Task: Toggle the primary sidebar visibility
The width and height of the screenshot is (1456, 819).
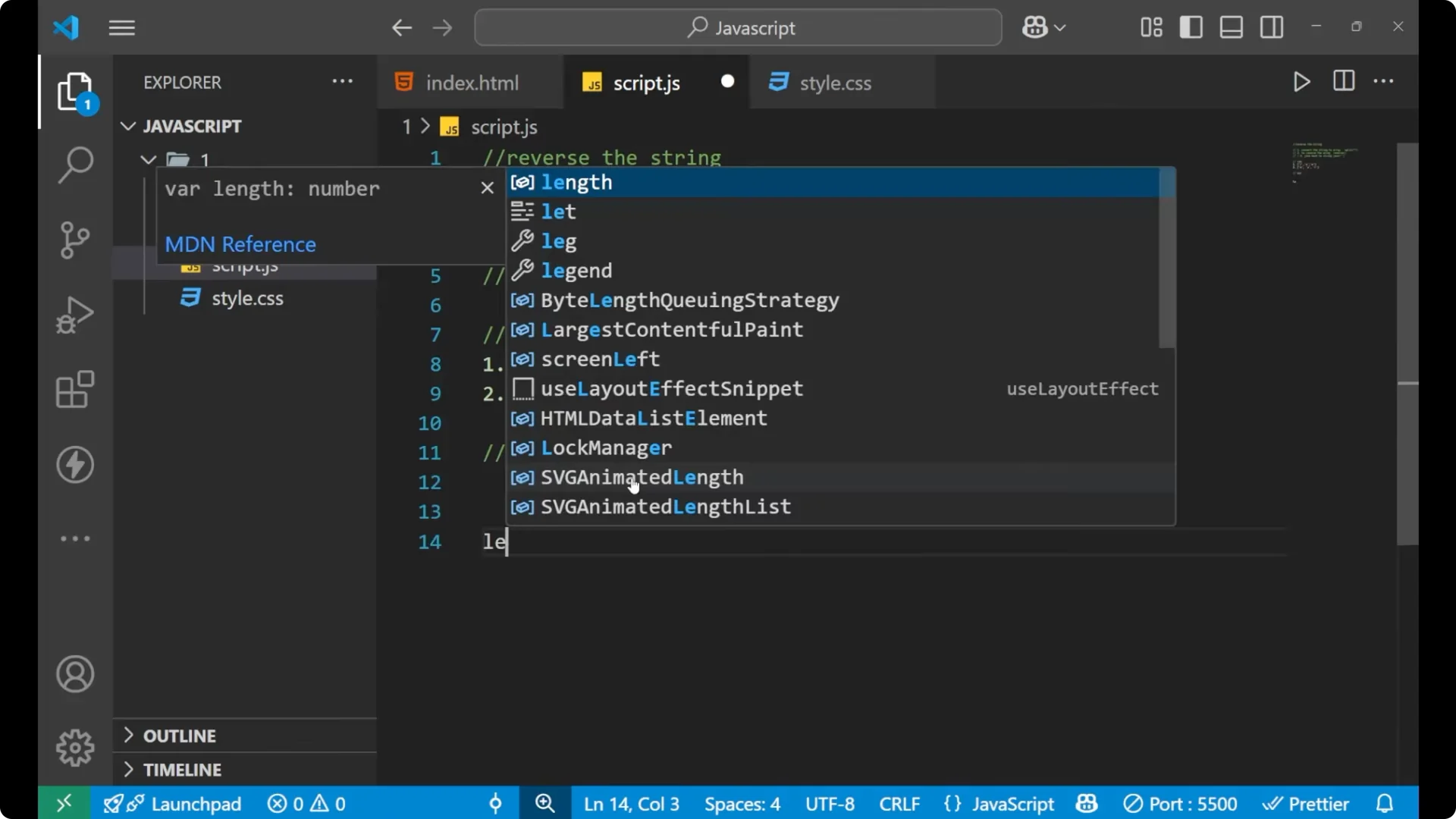Action: [1191, 27]
